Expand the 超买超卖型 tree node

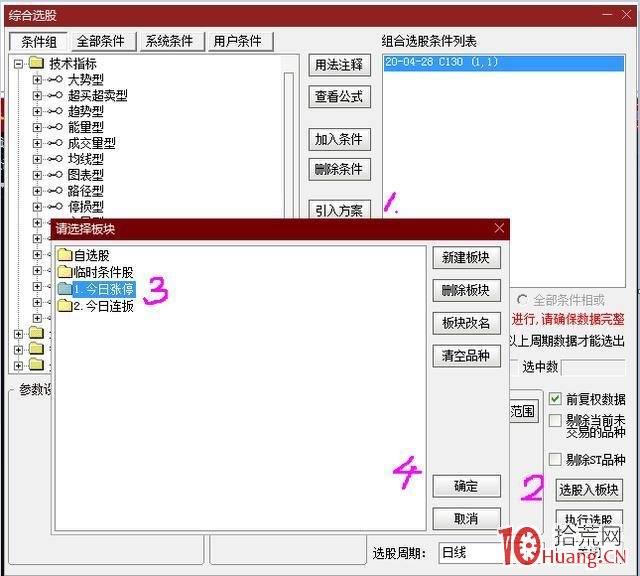[x=37, y=96]
